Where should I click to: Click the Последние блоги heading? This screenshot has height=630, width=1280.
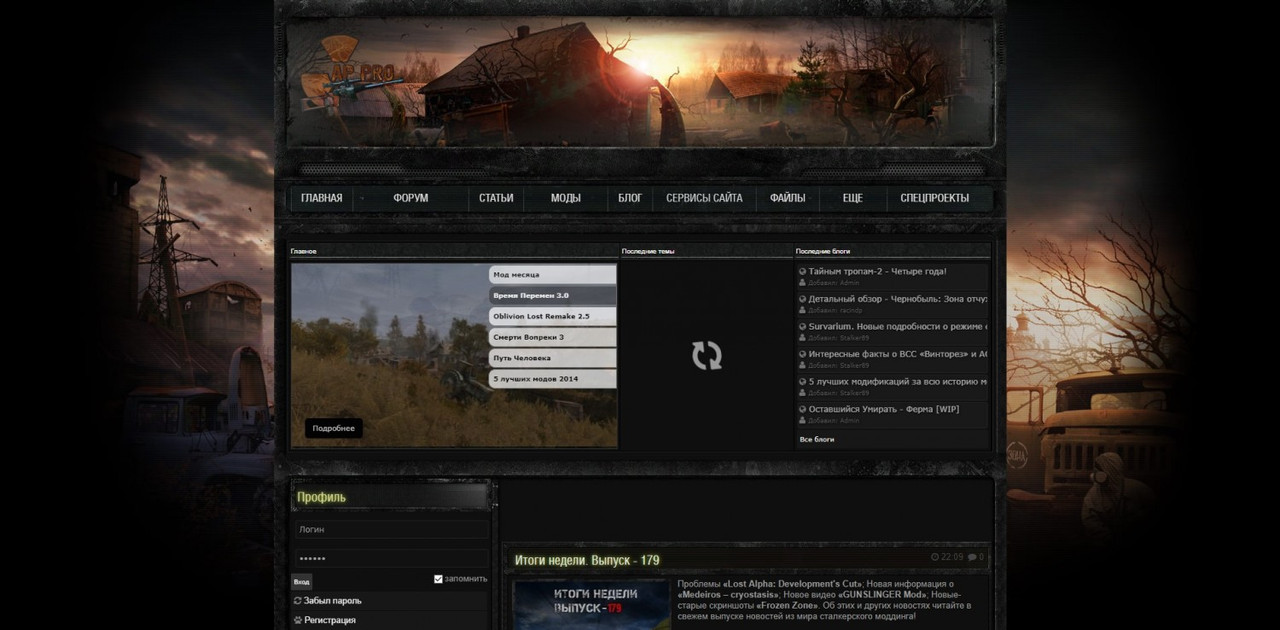click(x=823, y=251)
